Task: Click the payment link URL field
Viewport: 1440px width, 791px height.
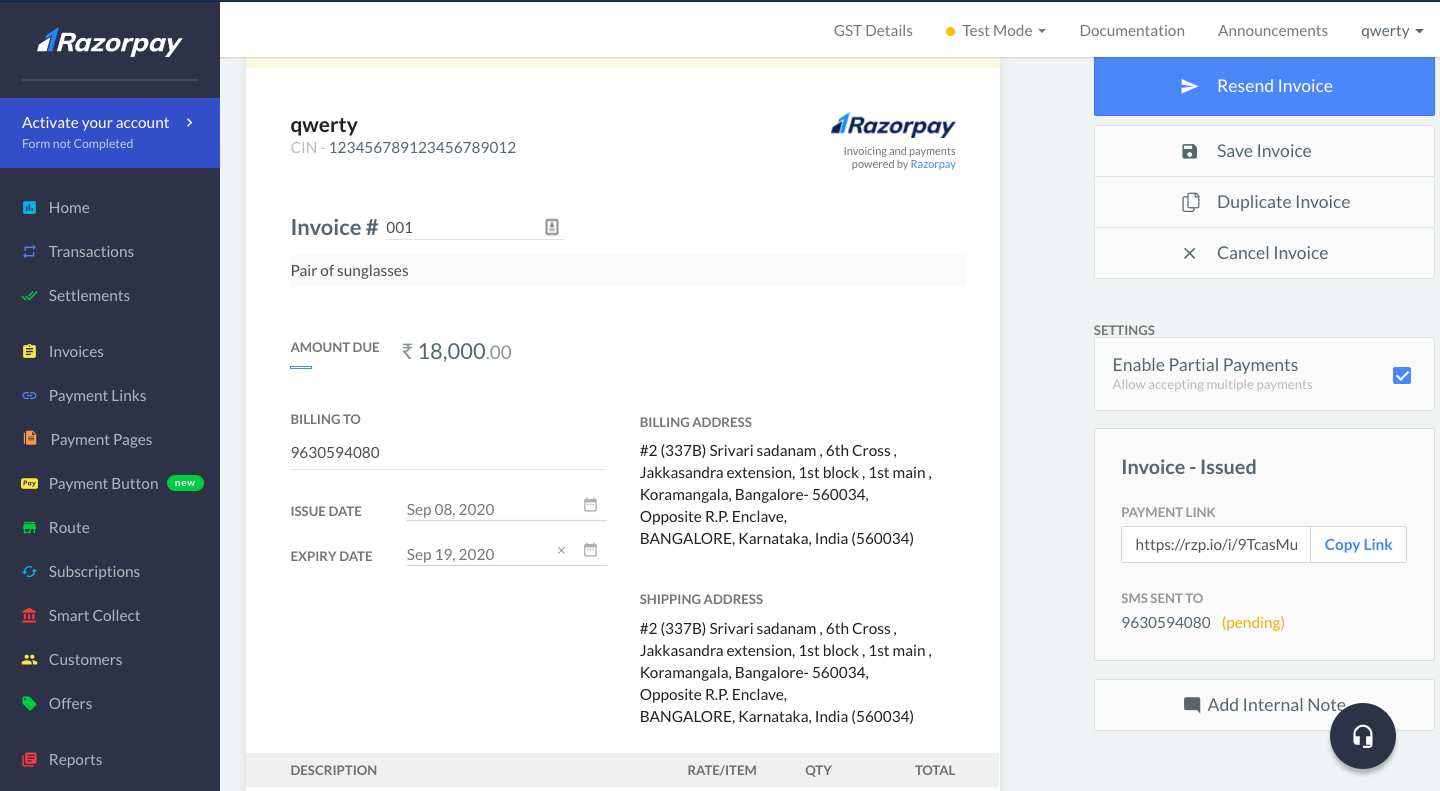Action: click(x=1216, y=544)
